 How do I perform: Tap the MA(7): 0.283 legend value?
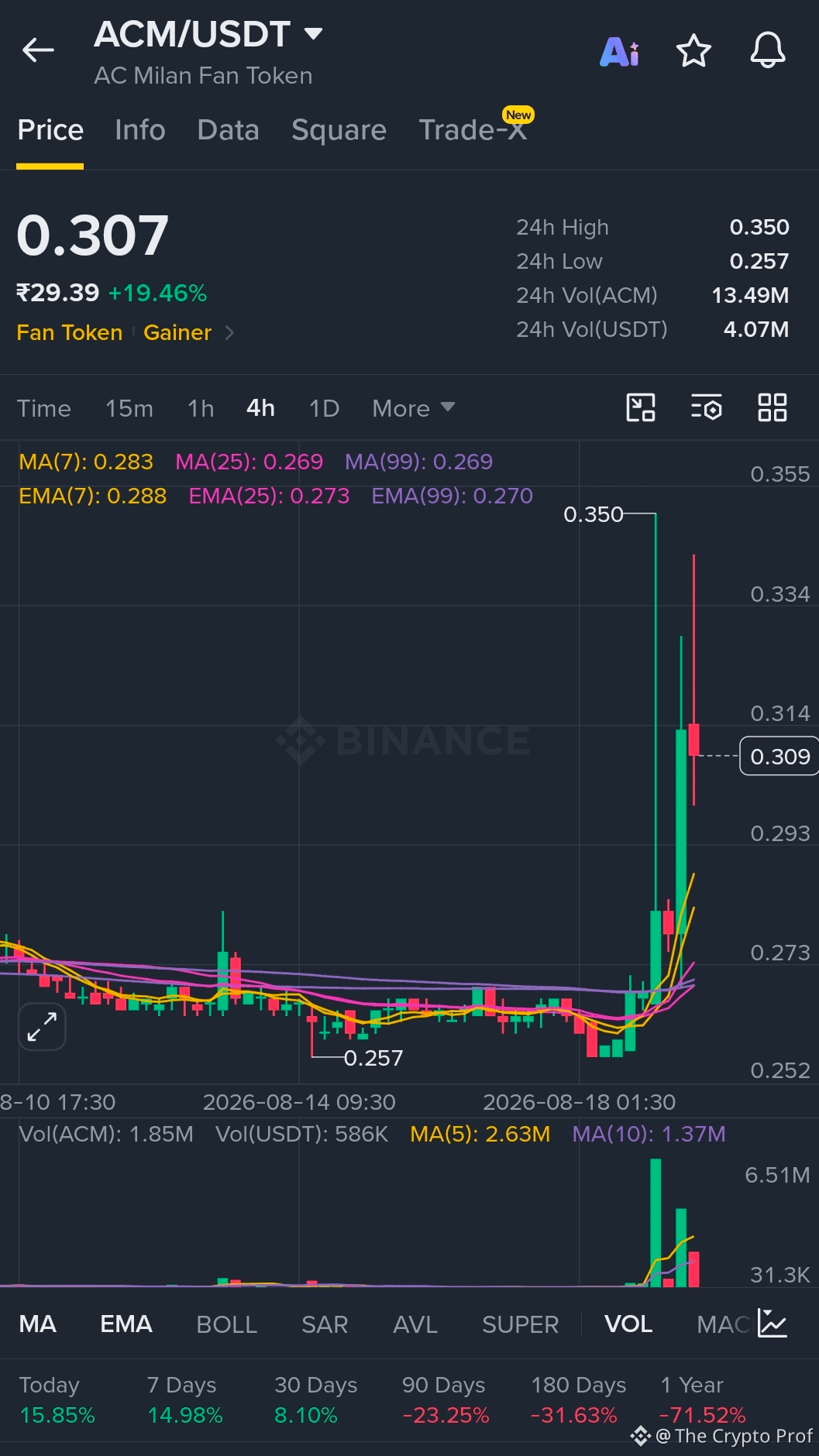(86, 462)
